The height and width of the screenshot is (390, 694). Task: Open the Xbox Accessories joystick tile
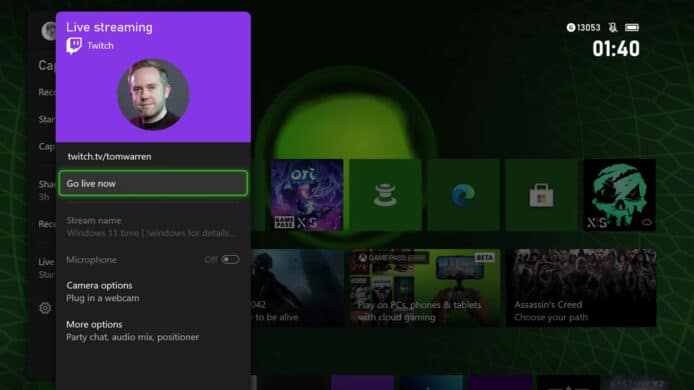[385, 195]
